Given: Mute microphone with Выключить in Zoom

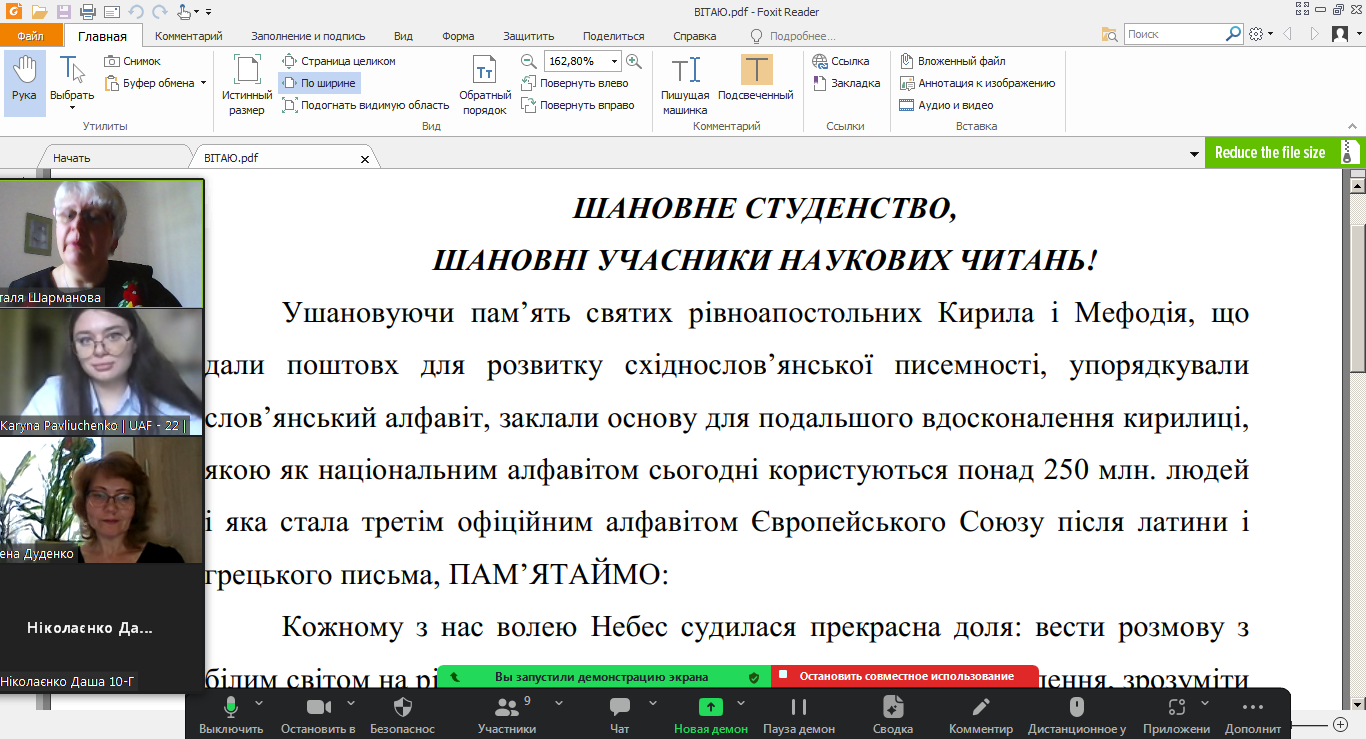Looking at the screenshot, I should point(231,716).
